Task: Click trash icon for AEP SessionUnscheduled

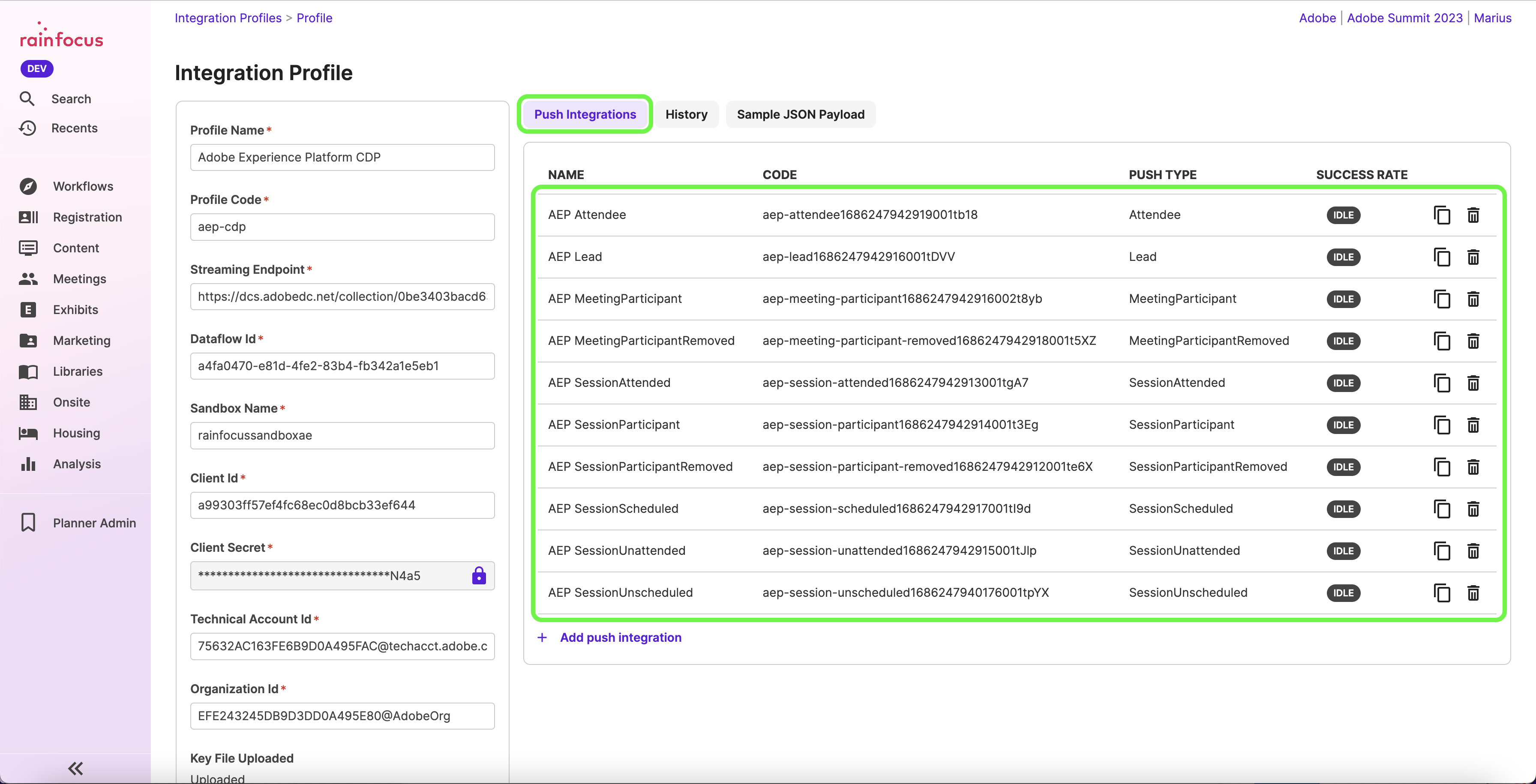Action: pos(1473,592)
